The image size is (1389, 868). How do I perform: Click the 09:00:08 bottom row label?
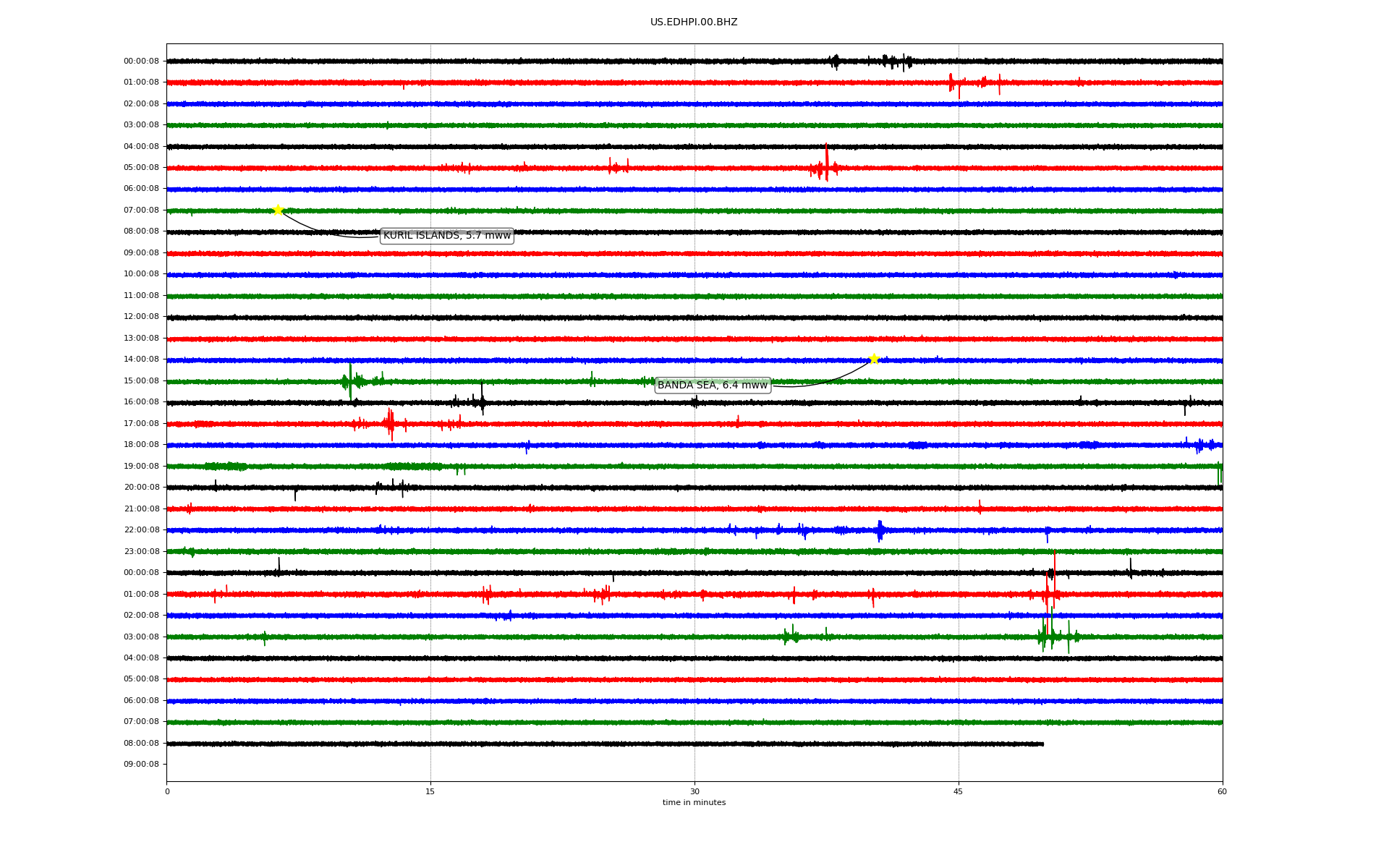pyautogui.click(x=141, y=765)
